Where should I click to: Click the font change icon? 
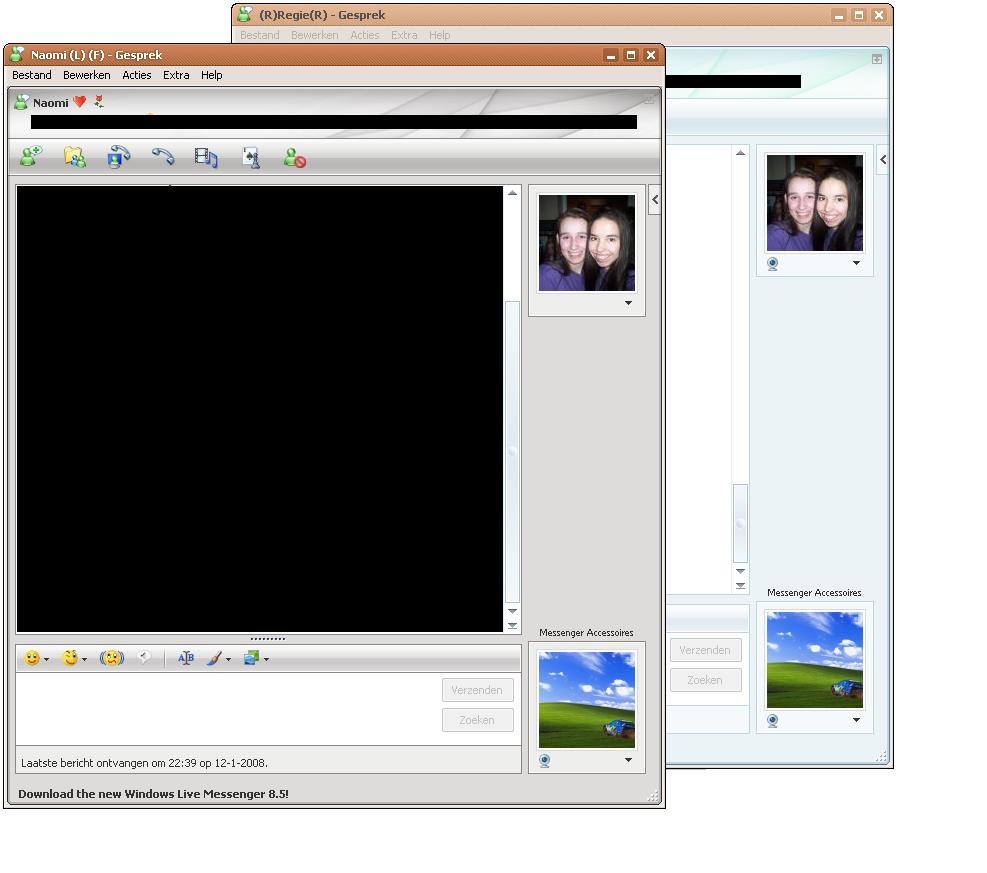(x=185, y=658)
